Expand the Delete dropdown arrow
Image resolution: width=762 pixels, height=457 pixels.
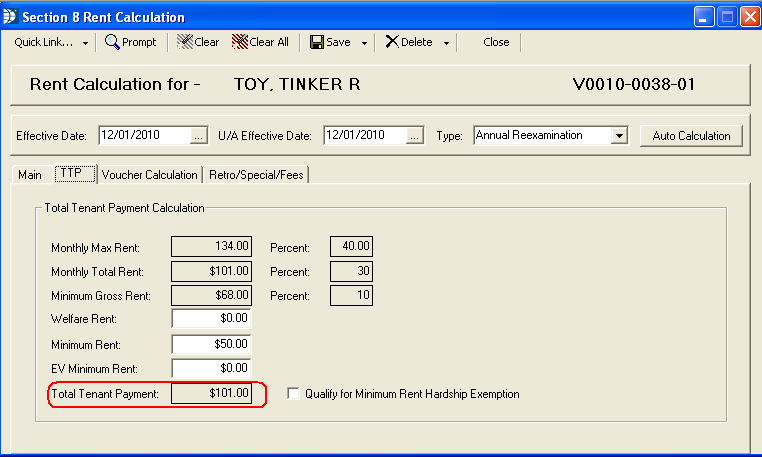click(x=447, y=43)
